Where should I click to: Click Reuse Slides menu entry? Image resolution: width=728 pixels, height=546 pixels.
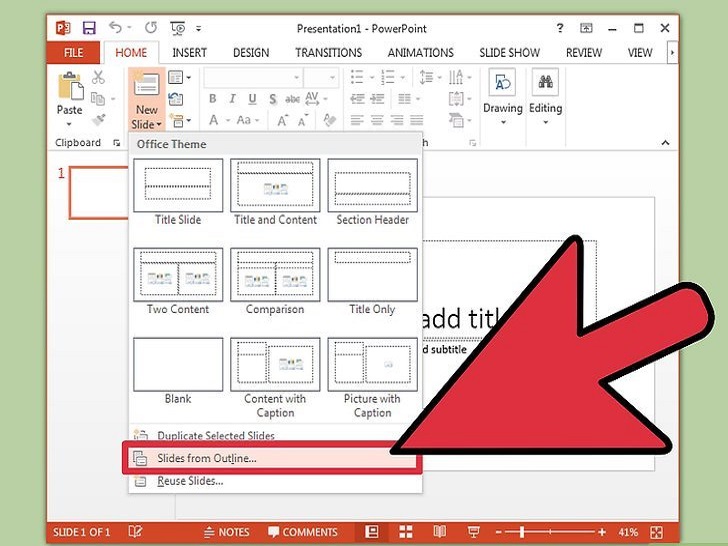click(275, 481)
